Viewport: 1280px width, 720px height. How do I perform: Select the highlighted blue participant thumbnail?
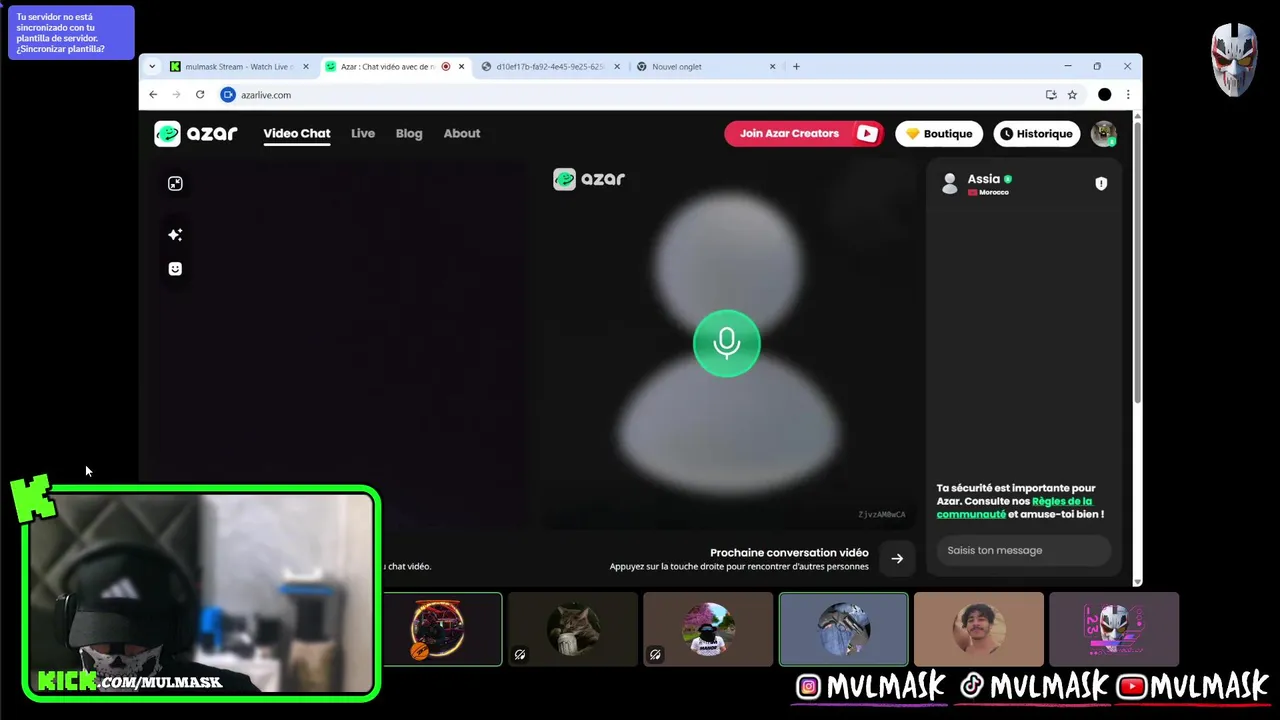pos(844,629)
